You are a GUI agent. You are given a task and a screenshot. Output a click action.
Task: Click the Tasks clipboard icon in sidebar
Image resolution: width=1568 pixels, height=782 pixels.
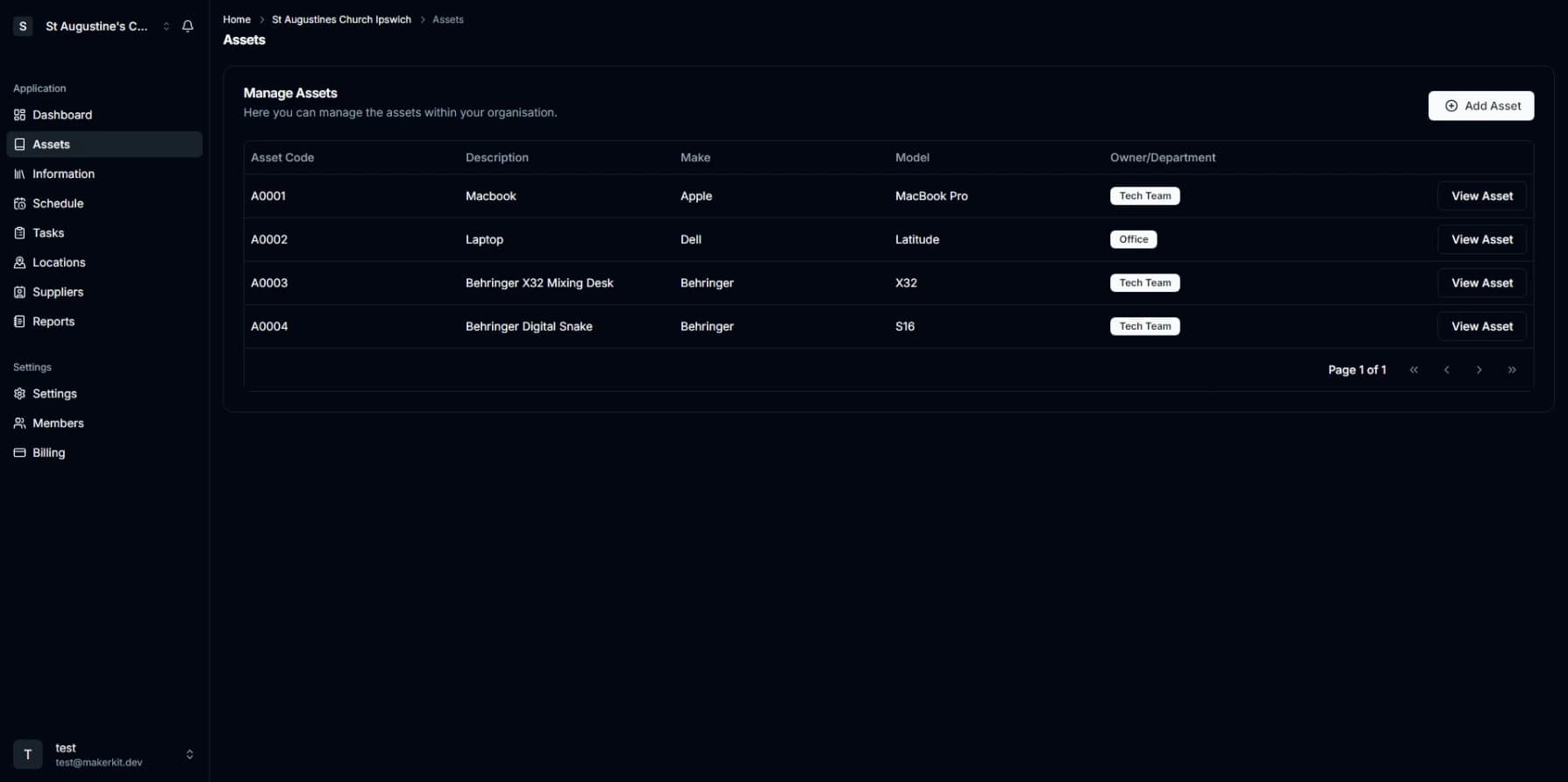click(x=19, y=233)
